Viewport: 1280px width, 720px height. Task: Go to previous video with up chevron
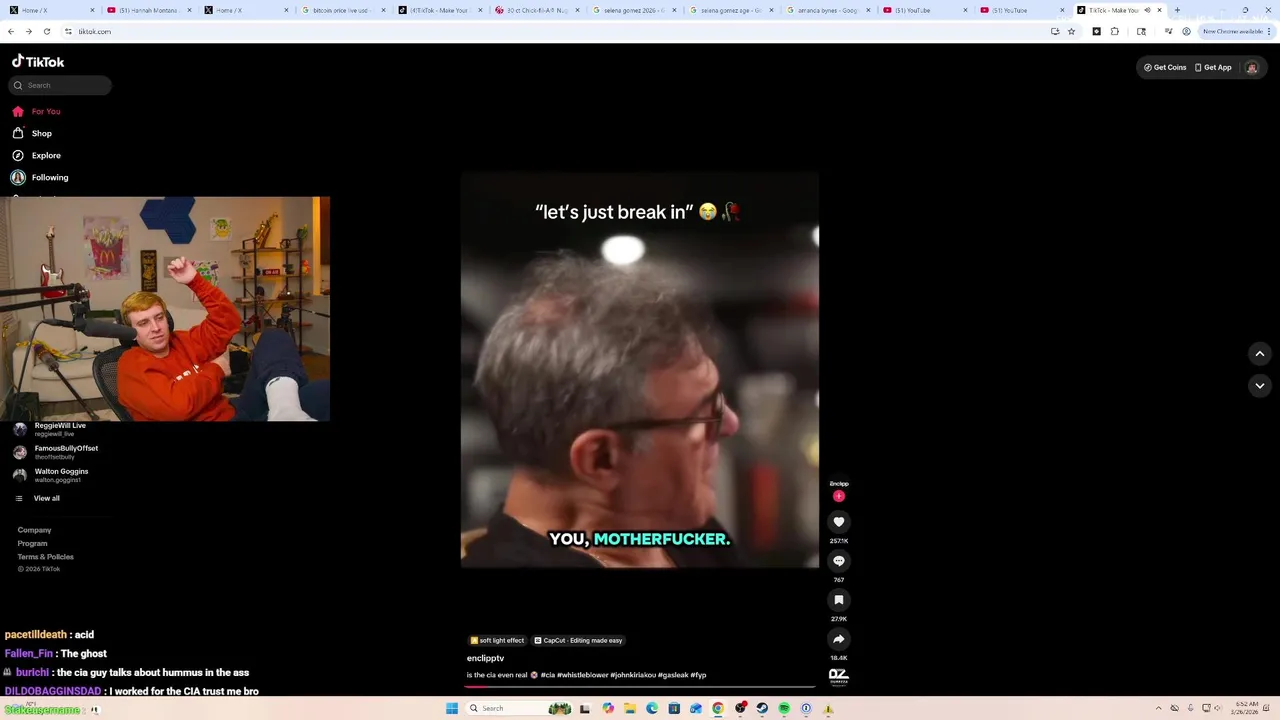point(1260,353)
